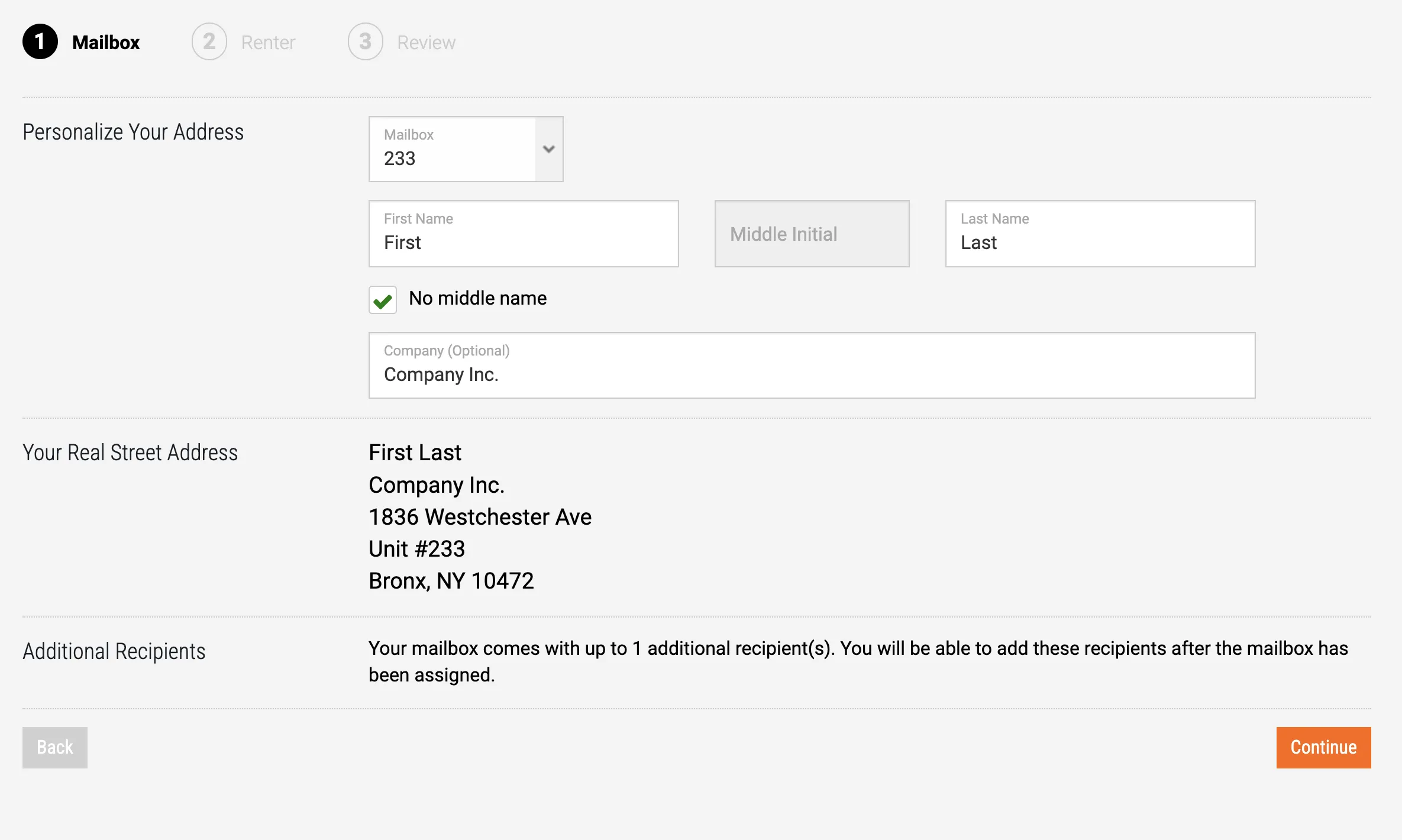Switch to the Renter step
The height and width of the screenshot is (840, 1402).
[267, 41]
